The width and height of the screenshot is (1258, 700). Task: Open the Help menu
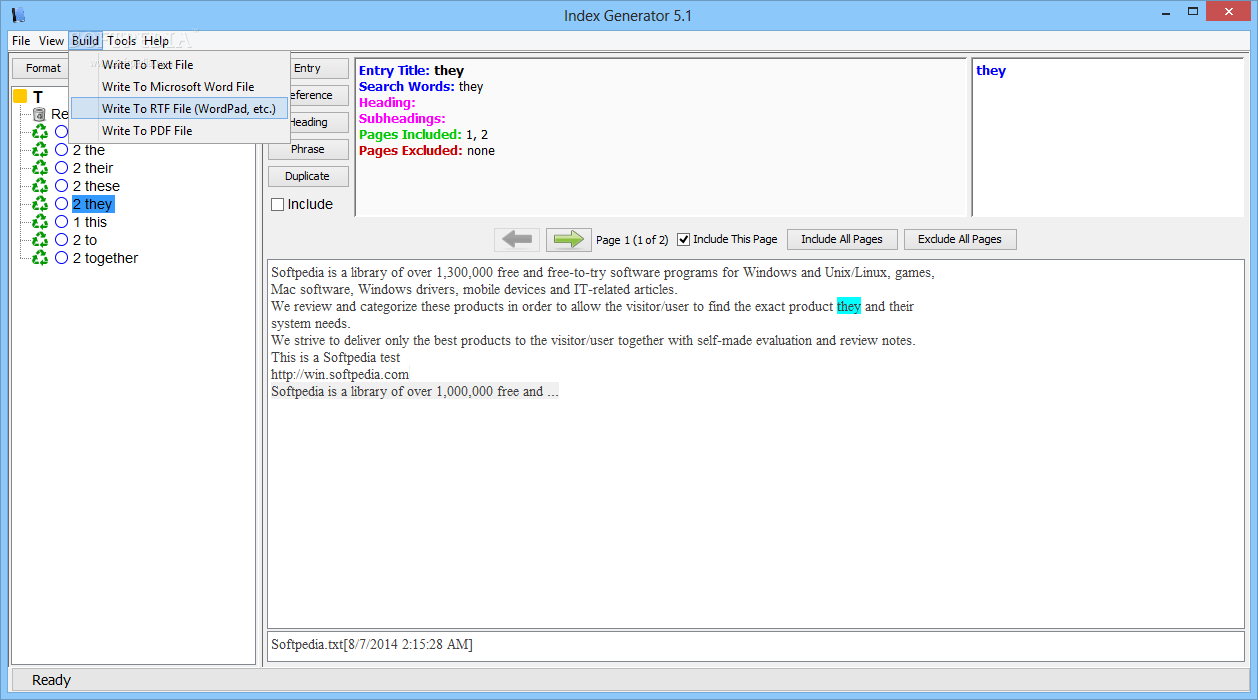(x=156, y=41)
